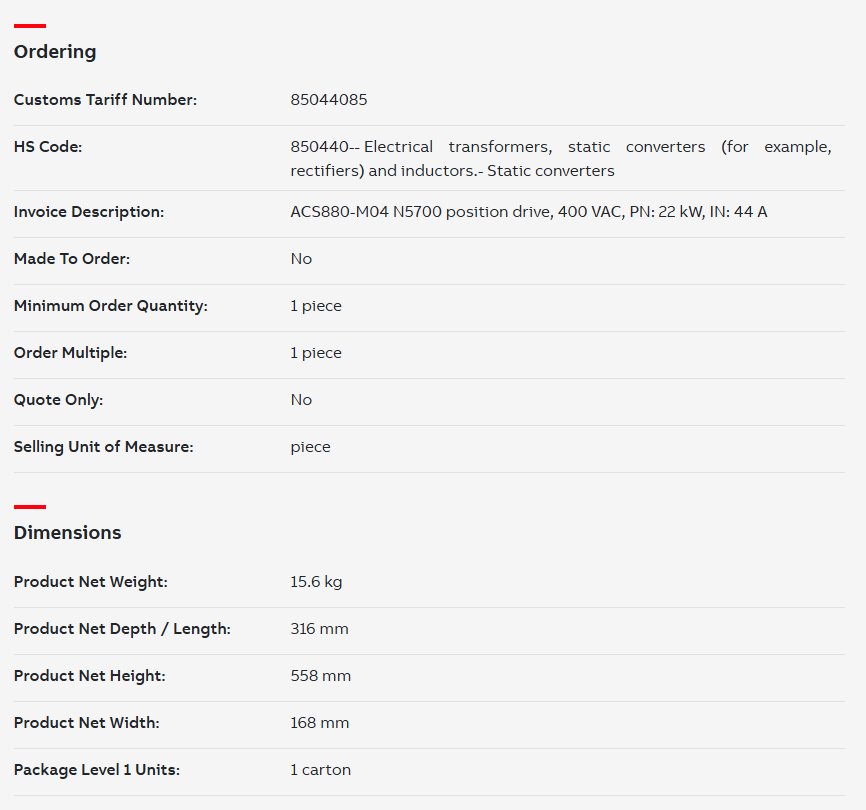Click the 'Product Net Width:' label
Screen dimensions: 866x810
click(86, 722)
